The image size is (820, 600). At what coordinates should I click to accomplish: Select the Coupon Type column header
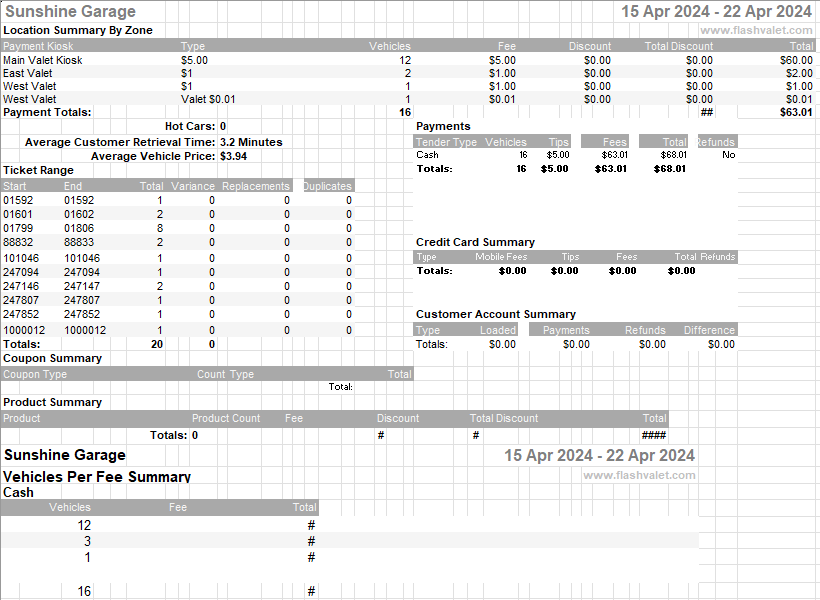pos(35,374)
